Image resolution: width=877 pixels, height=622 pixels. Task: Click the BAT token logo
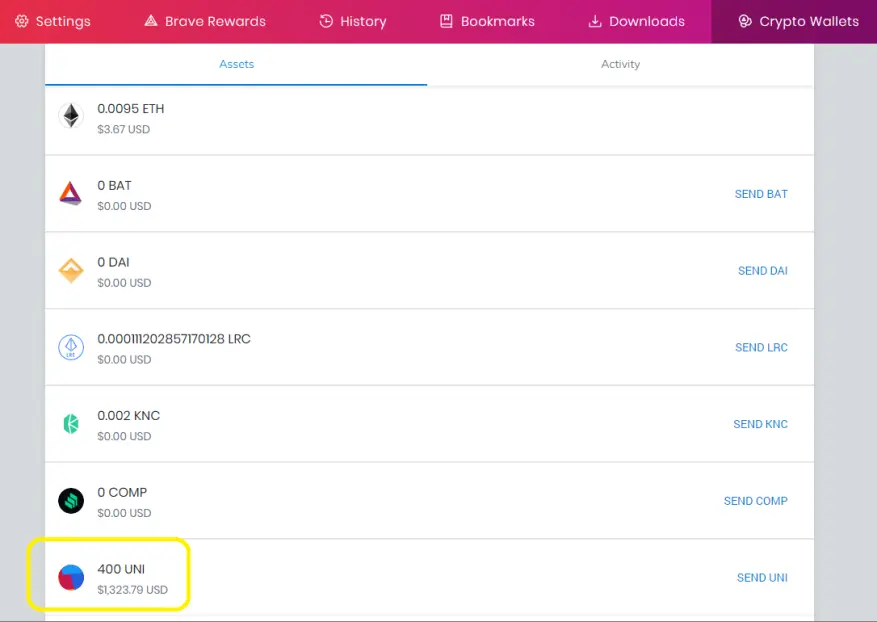71,194
